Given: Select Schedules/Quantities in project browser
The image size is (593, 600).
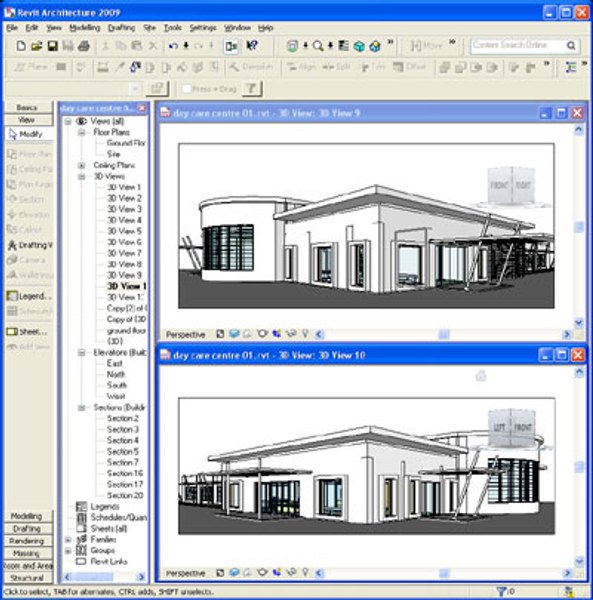Looking at the screenshot, I should [x=119, y=518].
